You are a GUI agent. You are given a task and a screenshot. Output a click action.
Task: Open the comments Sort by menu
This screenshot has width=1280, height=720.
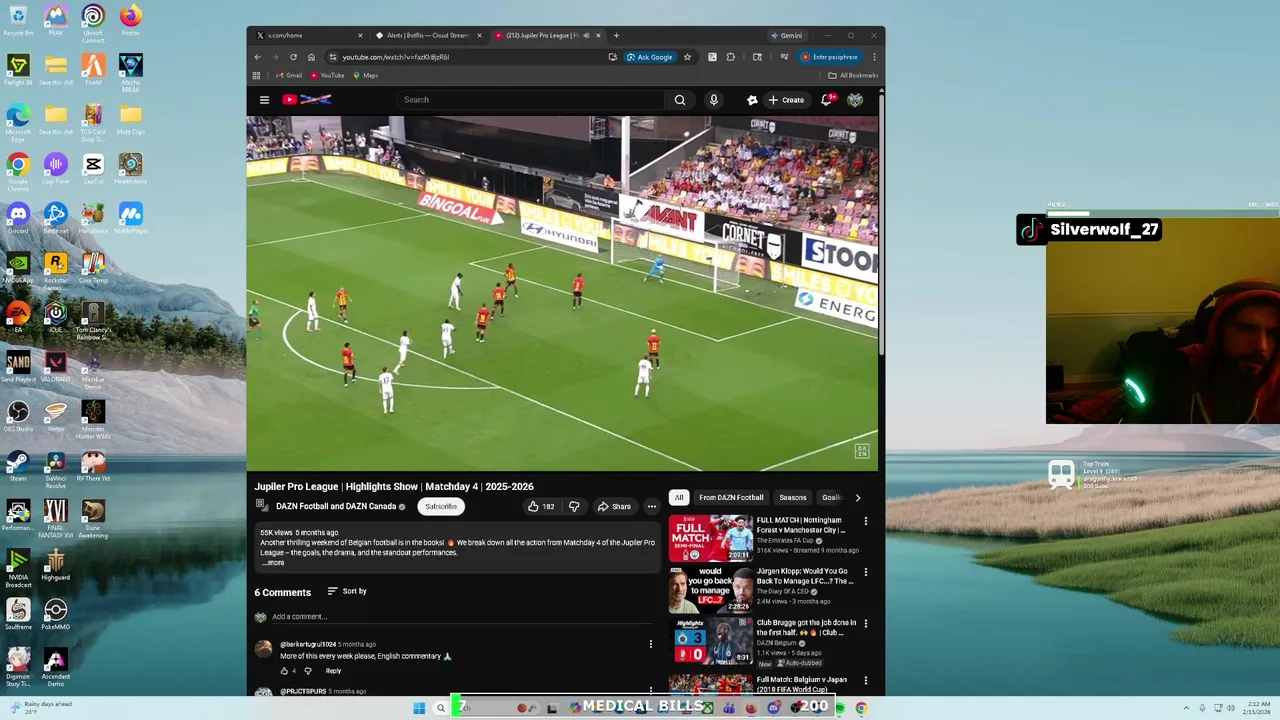347,591
